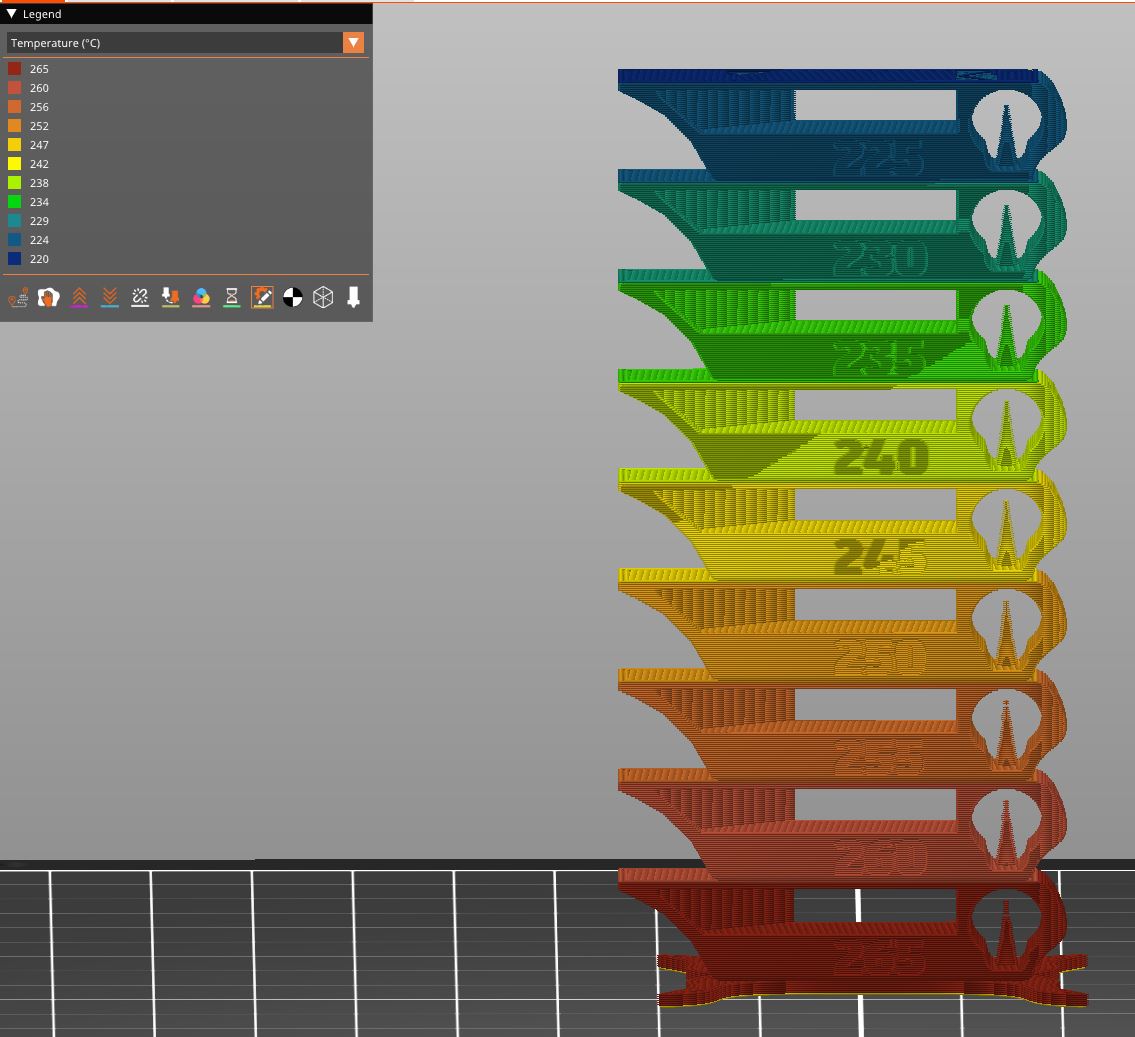This screenshot has width=1135, height=1037.
Task: Toggle travel moves visibility icon
Action: coord(18,297)
